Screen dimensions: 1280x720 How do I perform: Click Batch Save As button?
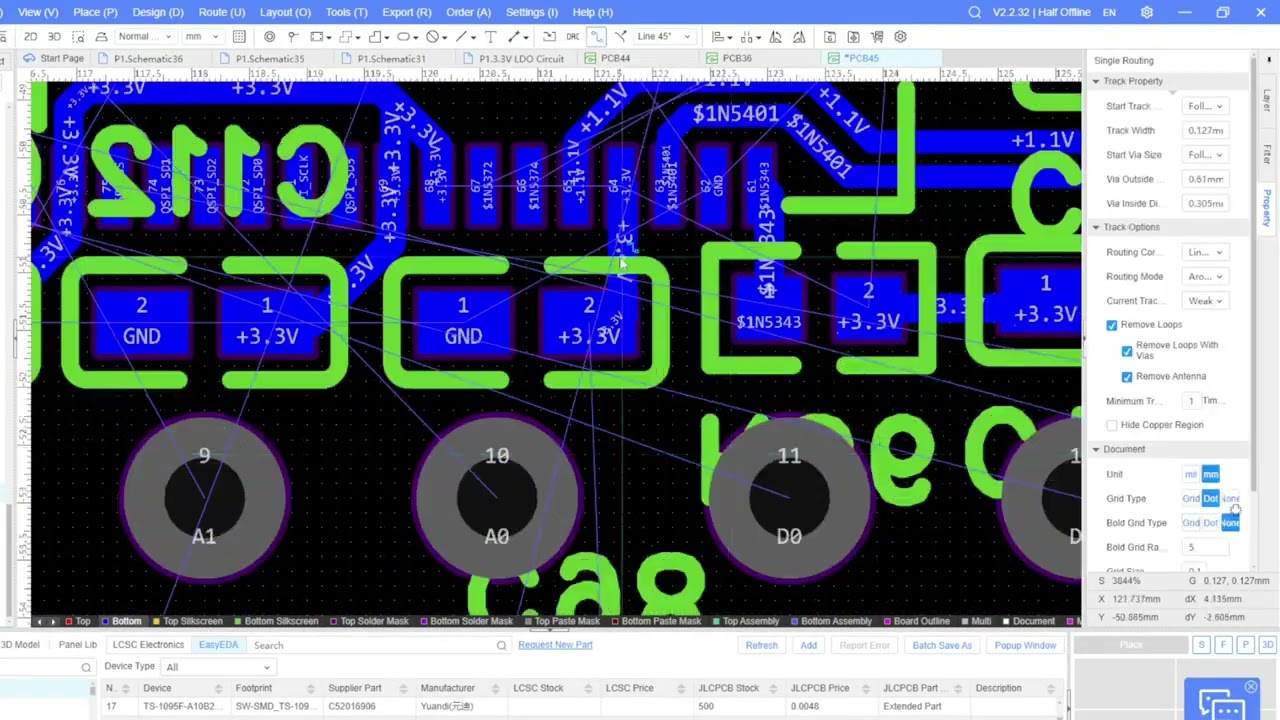[x=941, y=645]
